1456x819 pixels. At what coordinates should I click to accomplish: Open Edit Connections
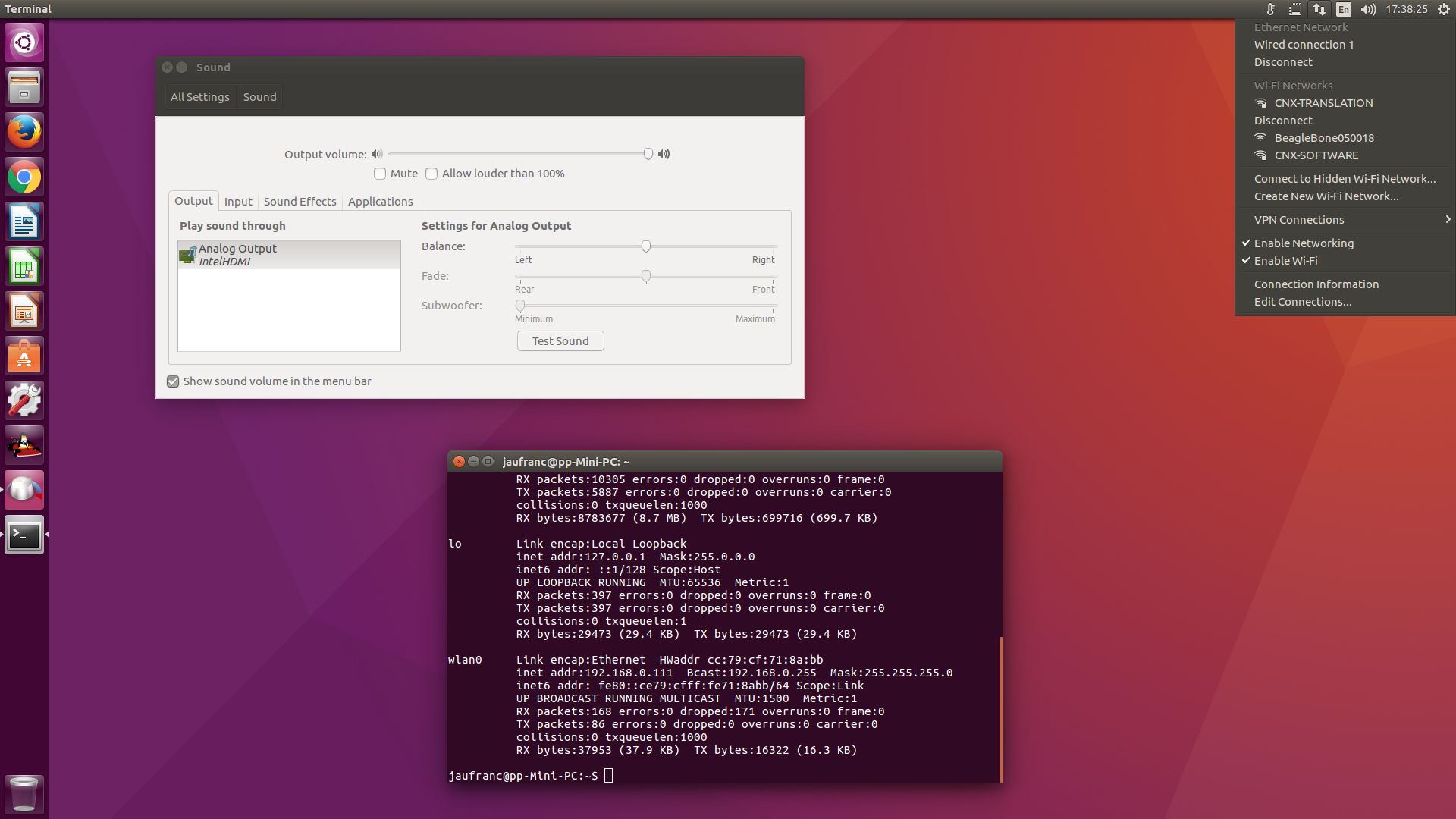coord(1303,302)
